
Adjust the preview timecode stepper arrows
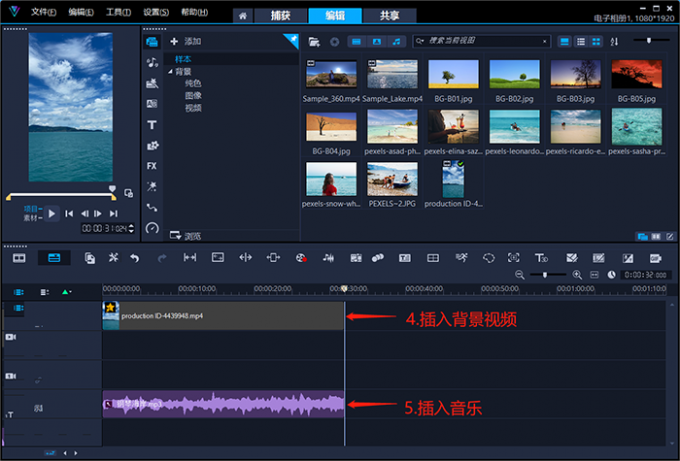pyautogui.click(x=131, y=228)
